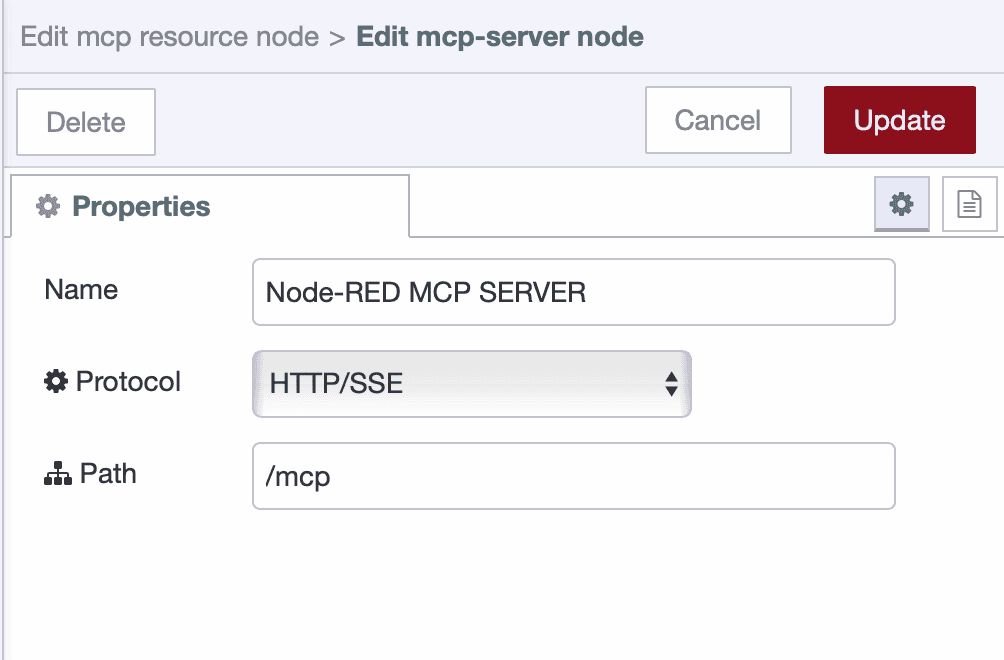Screen dimensions: 1004x660
Task: Click the gear icon beside the Protocol label
Action: point(56,382)
